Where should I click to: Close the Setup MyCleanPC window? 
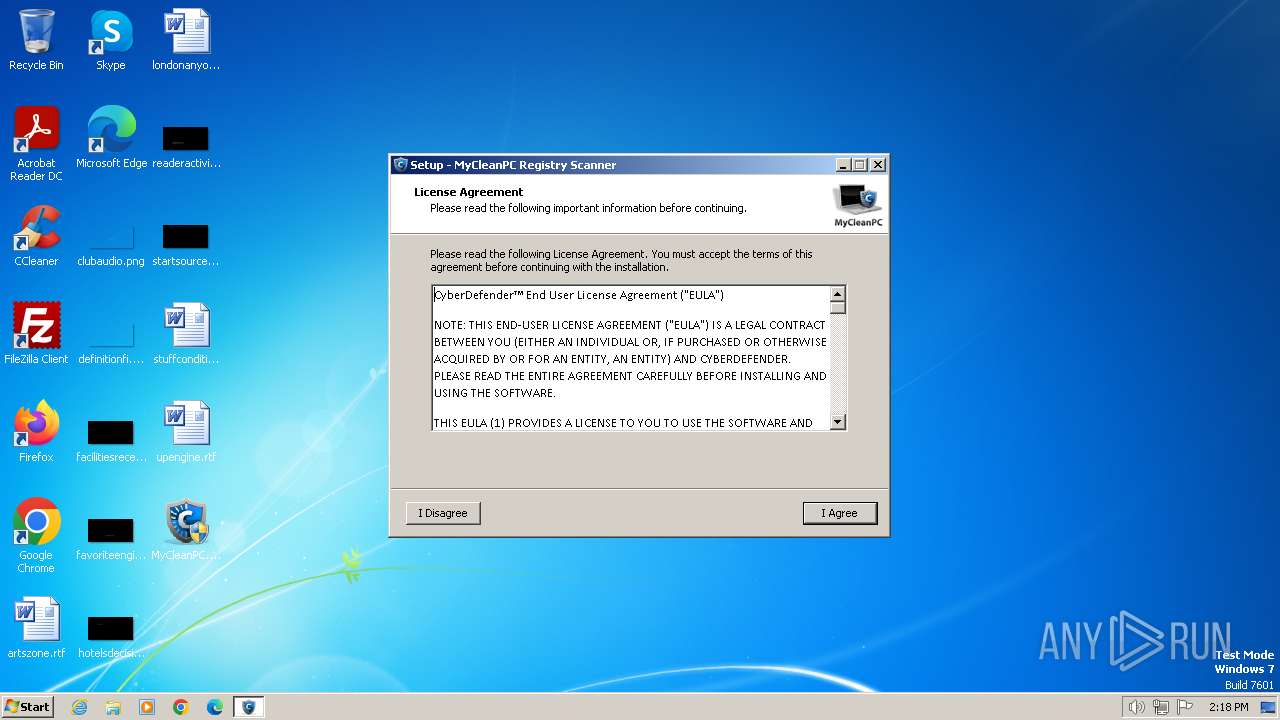878,165
